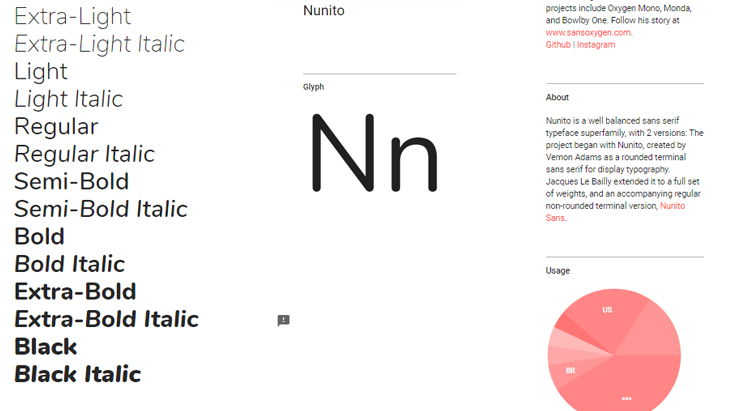Select the Extra-Light font style sample
Screen dimensions: 731x411
[x=72, y=16]
